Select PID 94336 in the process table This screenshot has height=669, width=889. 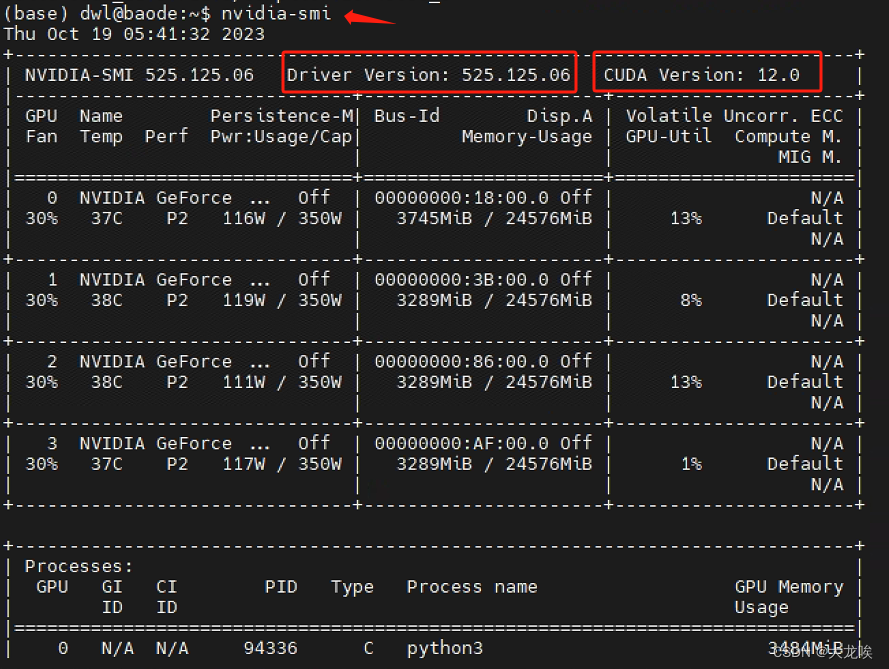tap(269, 648)
